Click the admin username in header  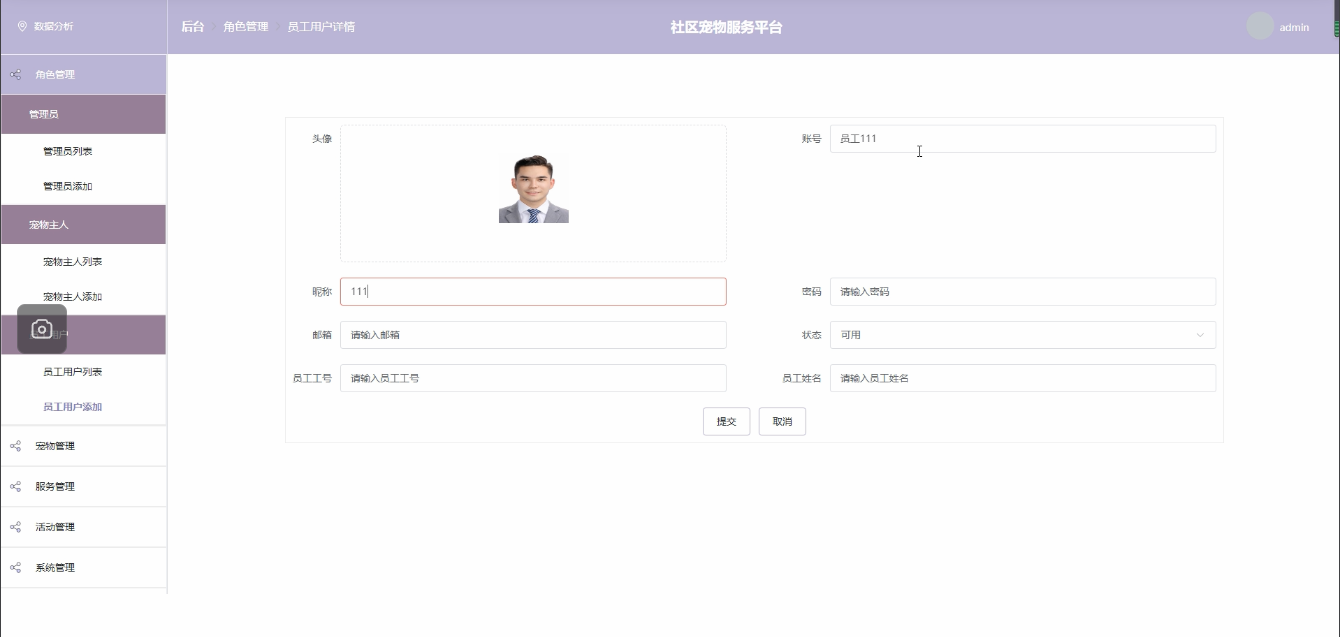1294,28
